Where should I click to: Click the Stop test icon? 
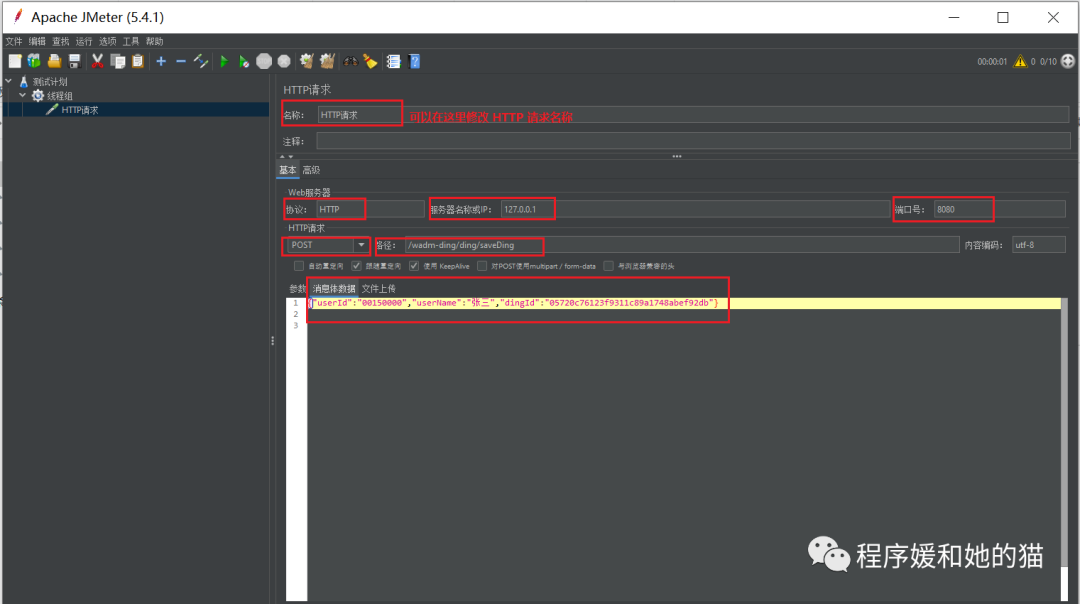pos(264,61)
